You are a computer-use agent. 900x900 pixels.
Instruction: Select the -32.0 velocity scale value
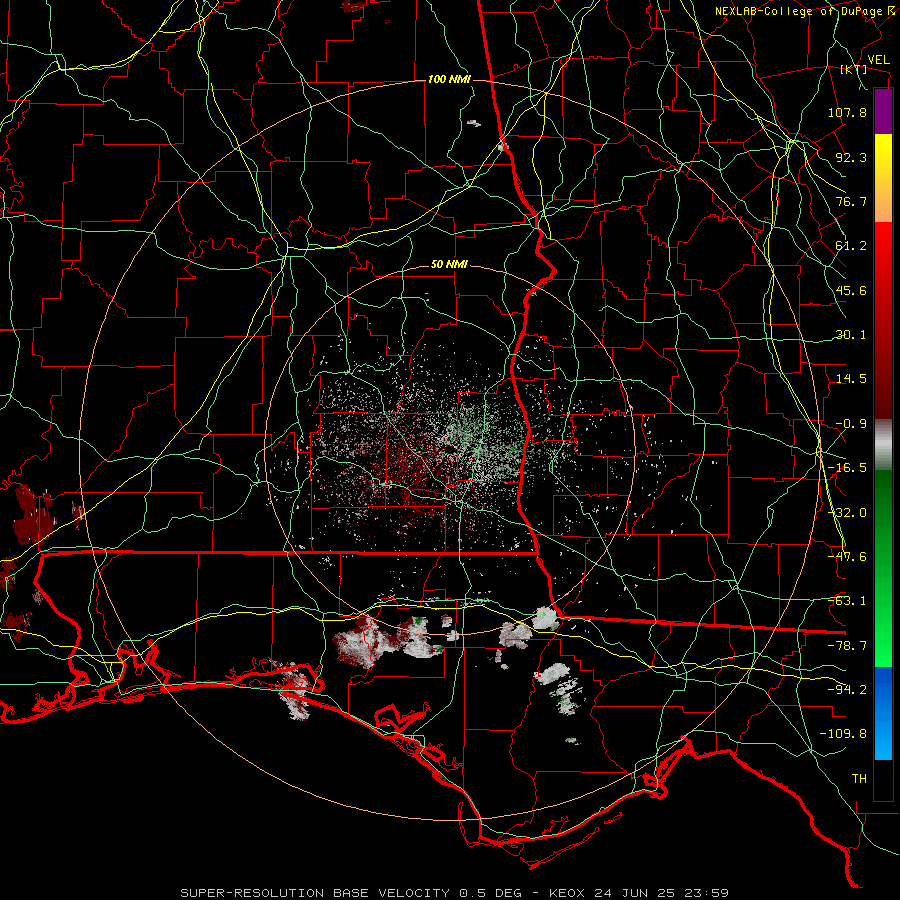pos(847,513)
